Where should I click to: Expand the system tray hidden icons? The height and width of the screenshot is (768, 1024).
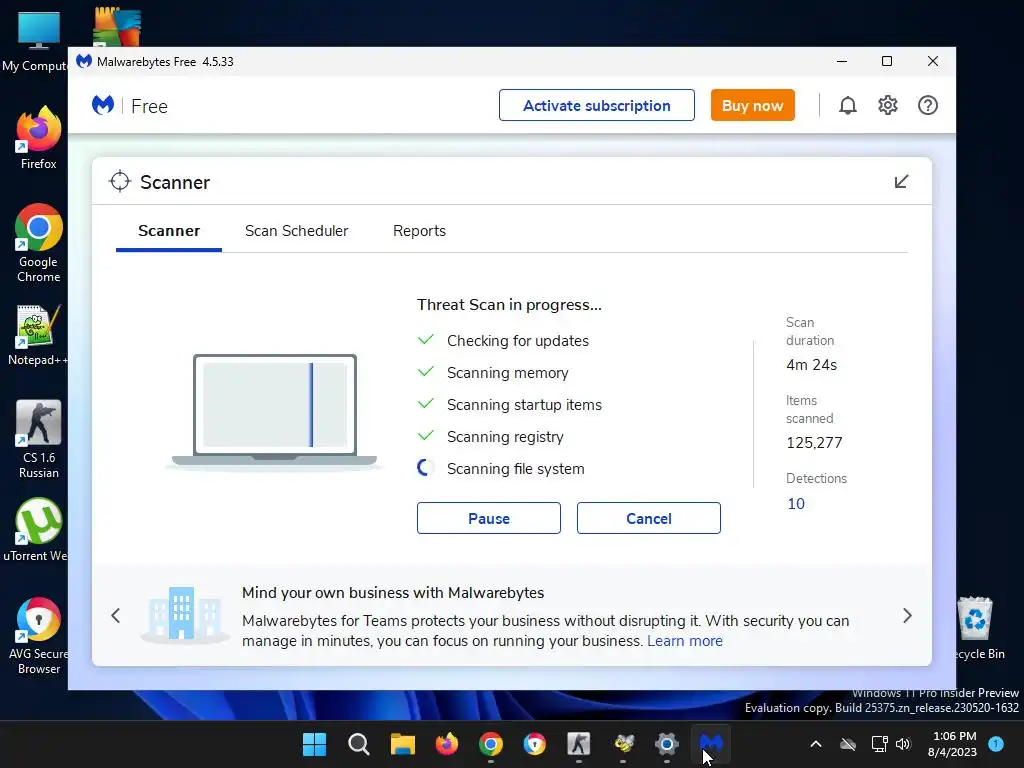click(x=816, y=744)
